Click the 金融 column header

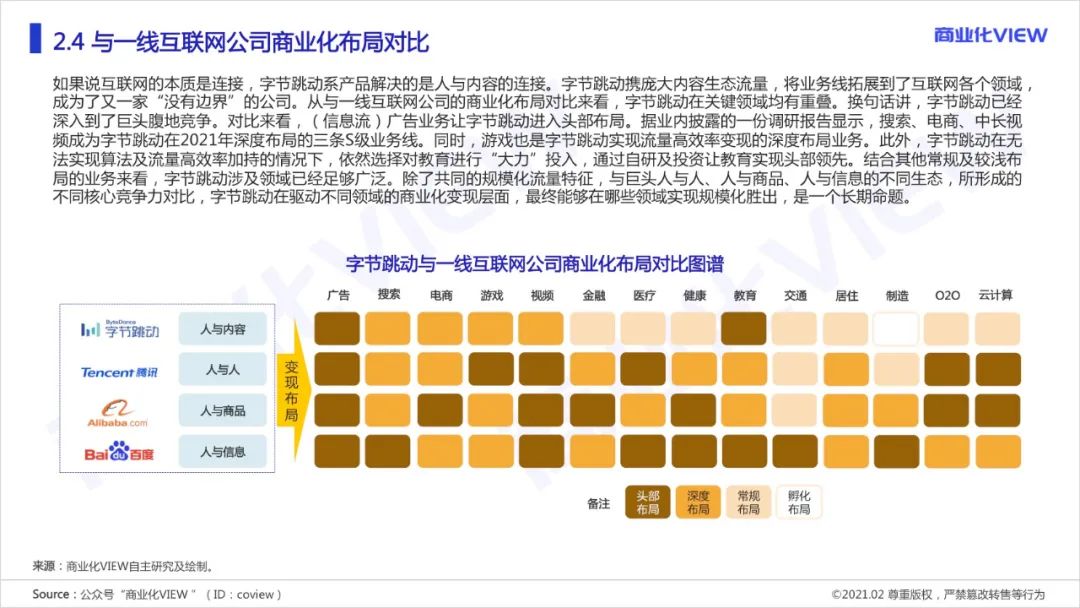click(594, 295)
